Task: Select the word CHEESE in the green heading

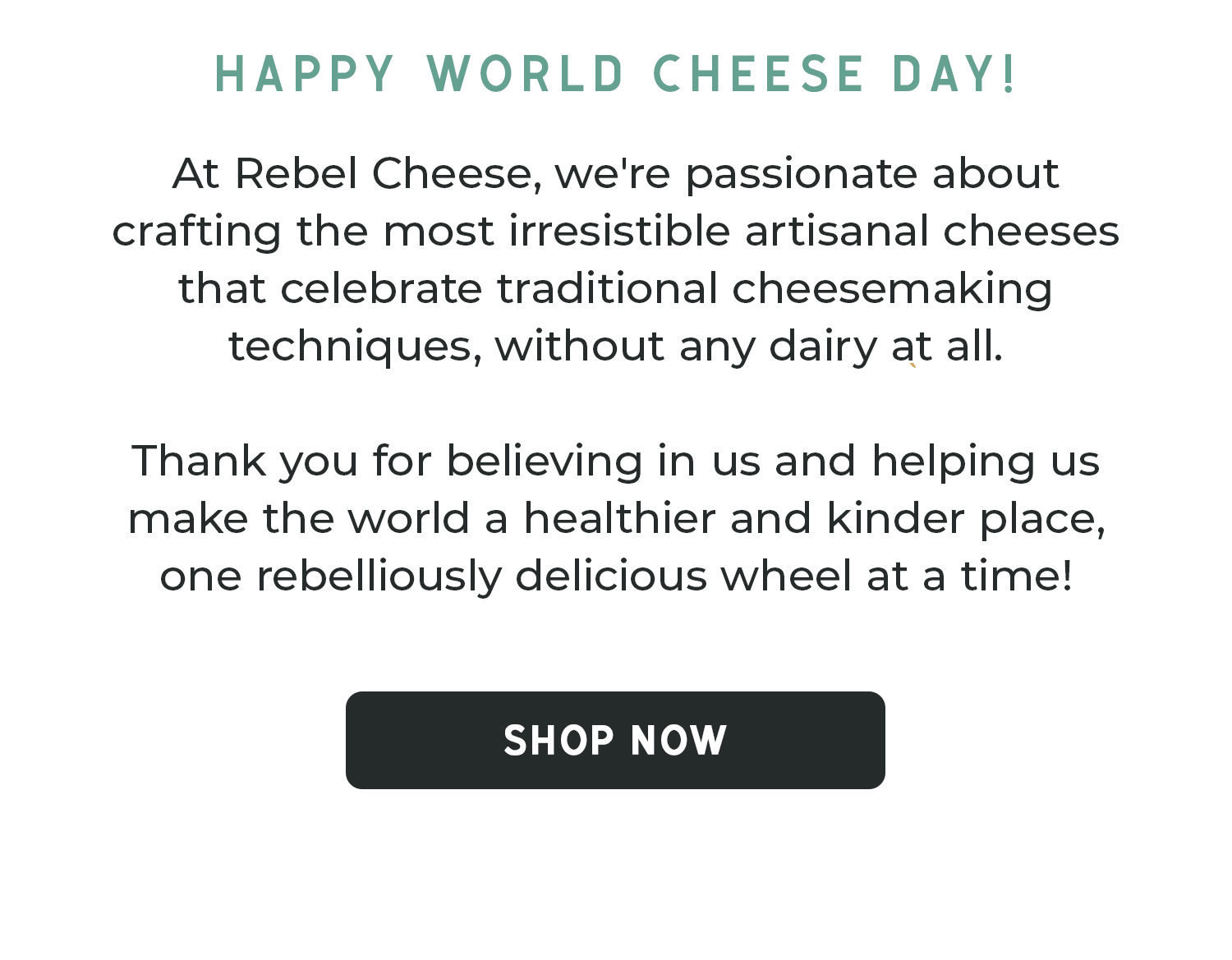Action: (x=759, y=74)
